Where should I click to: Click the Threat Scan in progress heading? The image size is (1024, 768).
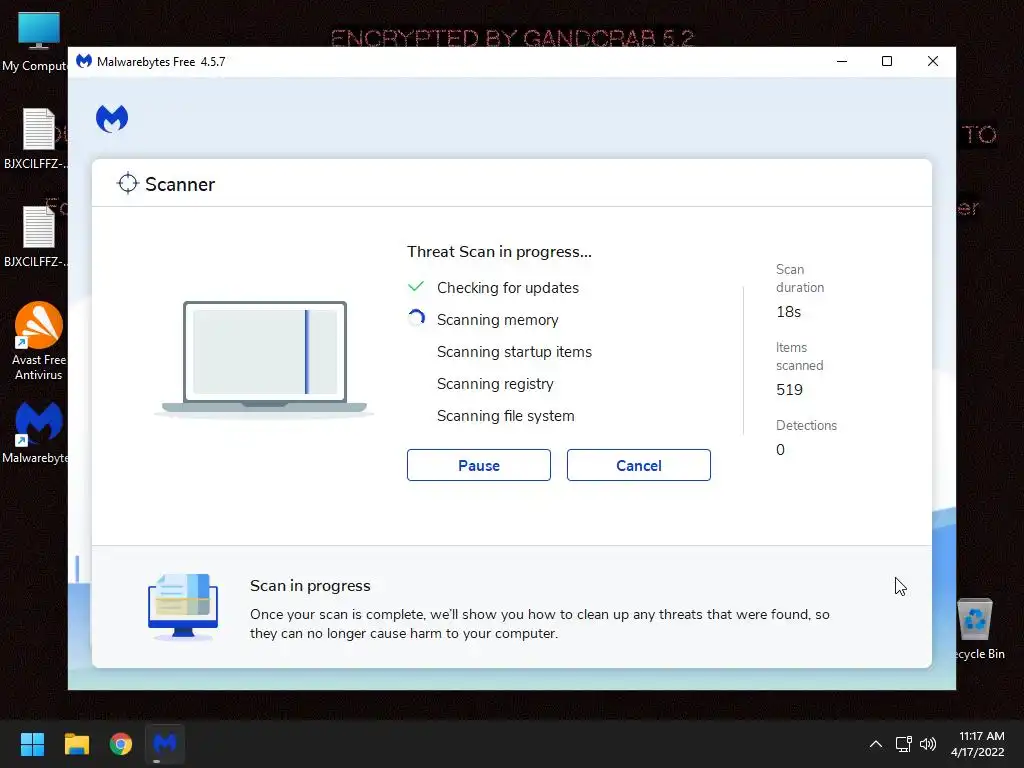(x=499, y=252)
